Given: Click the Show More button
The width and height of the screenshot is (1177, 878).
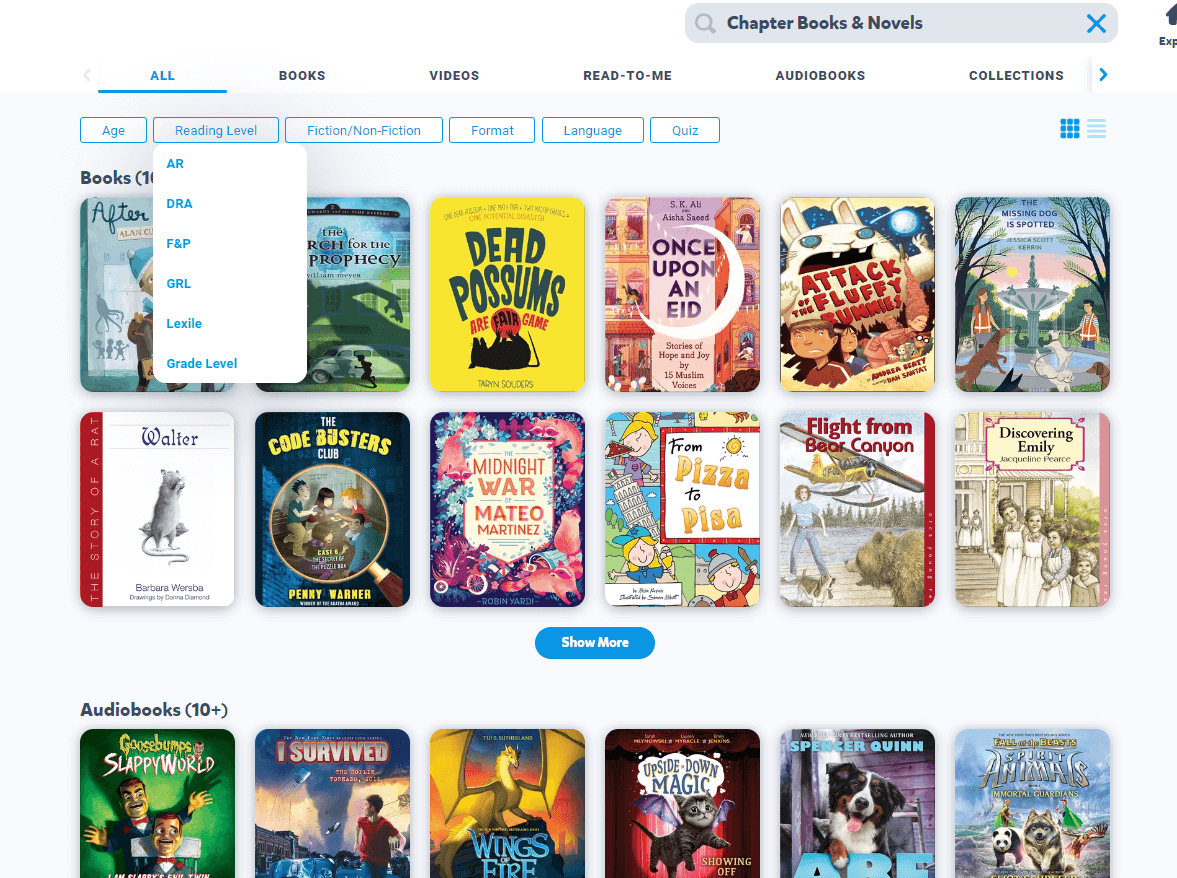Looking at the screenshot, I should [x=595, y=642].
